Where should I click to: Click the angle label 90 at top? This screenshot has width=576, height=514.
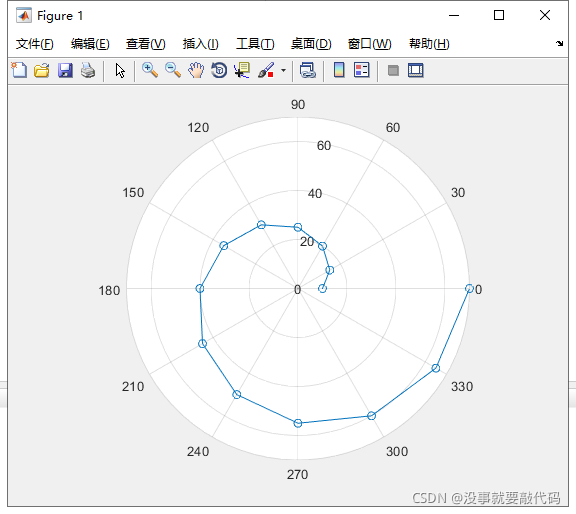click(298, 105)
